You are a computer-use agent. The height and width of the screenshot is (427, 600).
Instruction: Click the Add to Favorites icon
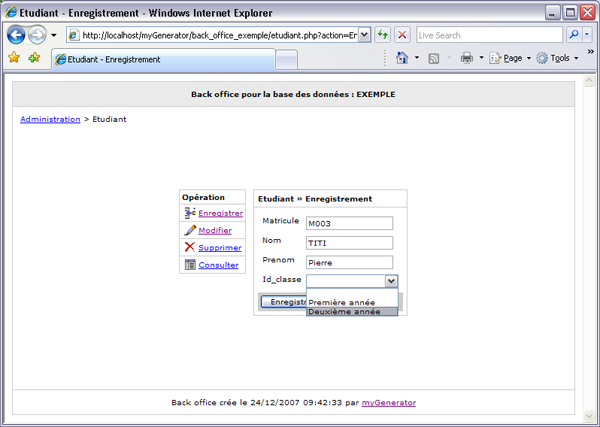(x=34, y=58)
